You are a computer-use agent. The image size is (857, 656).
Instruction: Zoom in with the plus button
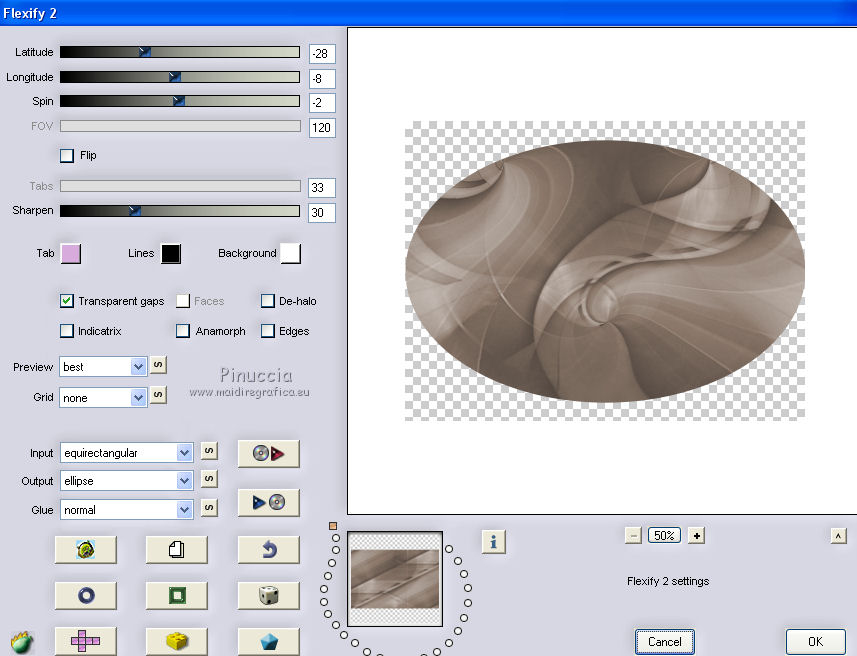coord(696,535)
